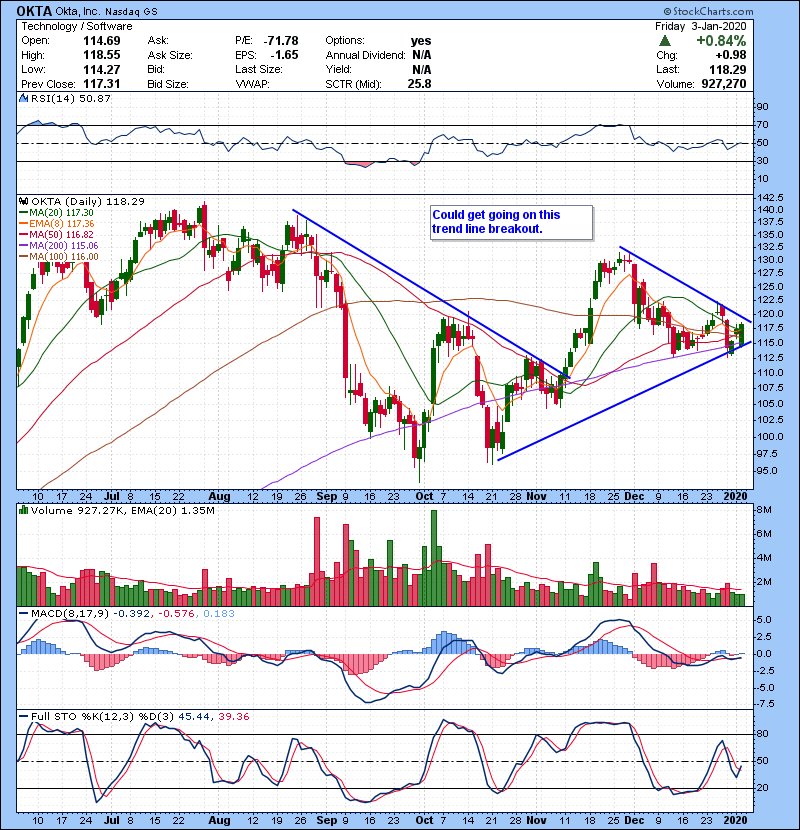Select the High value 118.55
Viewport: 800px width, 830px height.
click(102, 55)
